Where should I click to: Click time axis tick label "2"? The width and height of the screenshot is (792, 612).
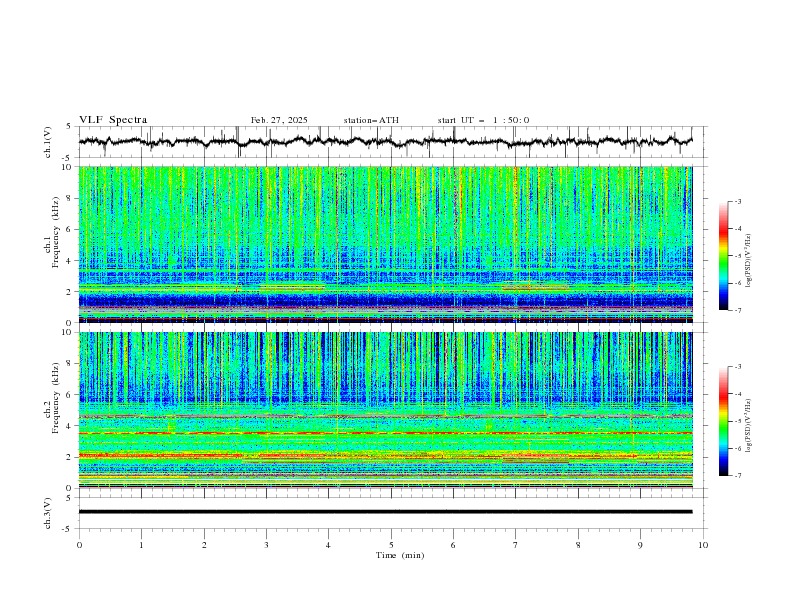[x=204, y=545]
